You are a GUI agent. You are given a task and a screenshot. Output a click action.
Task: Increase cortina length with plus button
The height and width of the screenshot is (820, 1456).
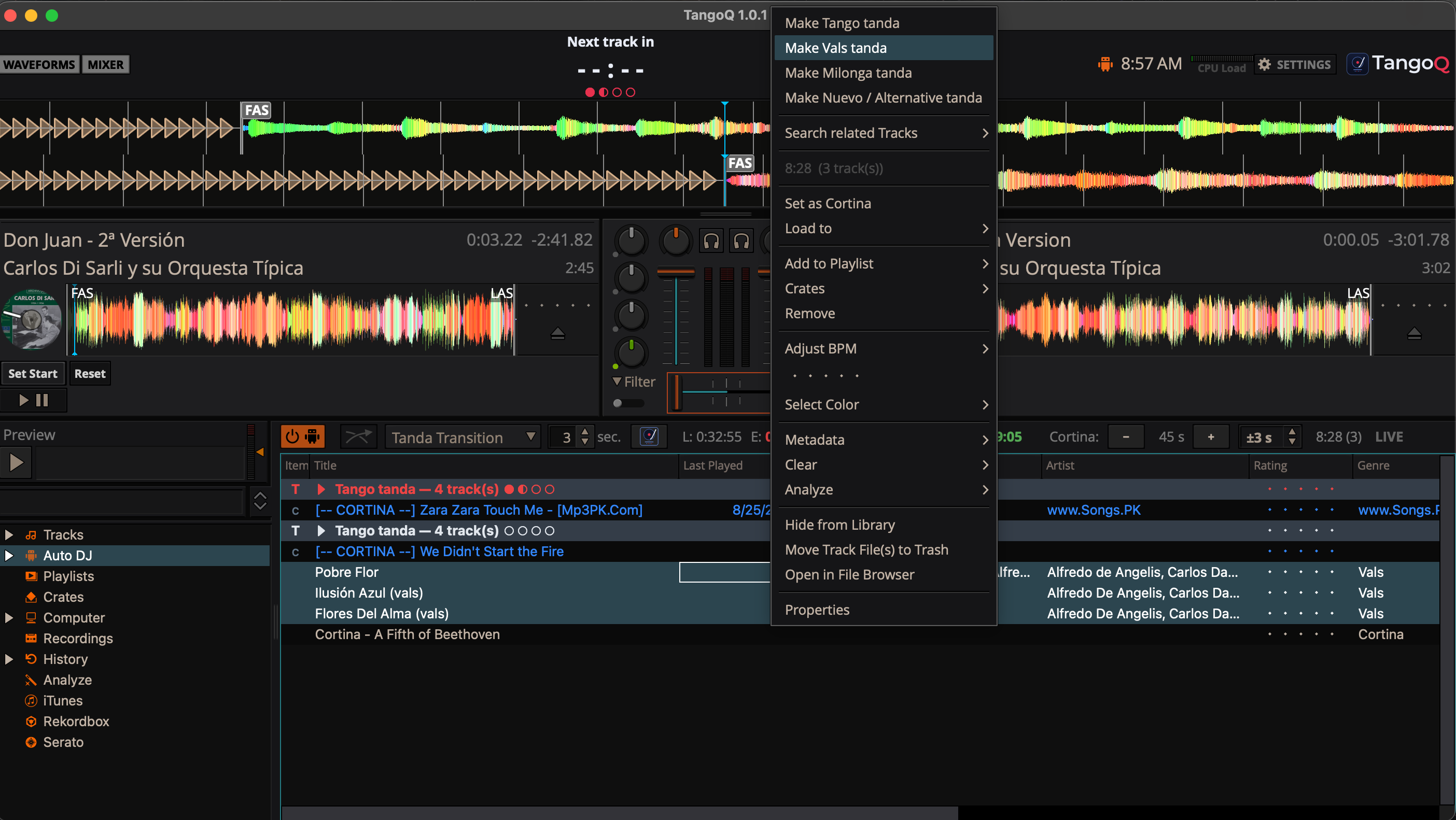click(1211, 437)
